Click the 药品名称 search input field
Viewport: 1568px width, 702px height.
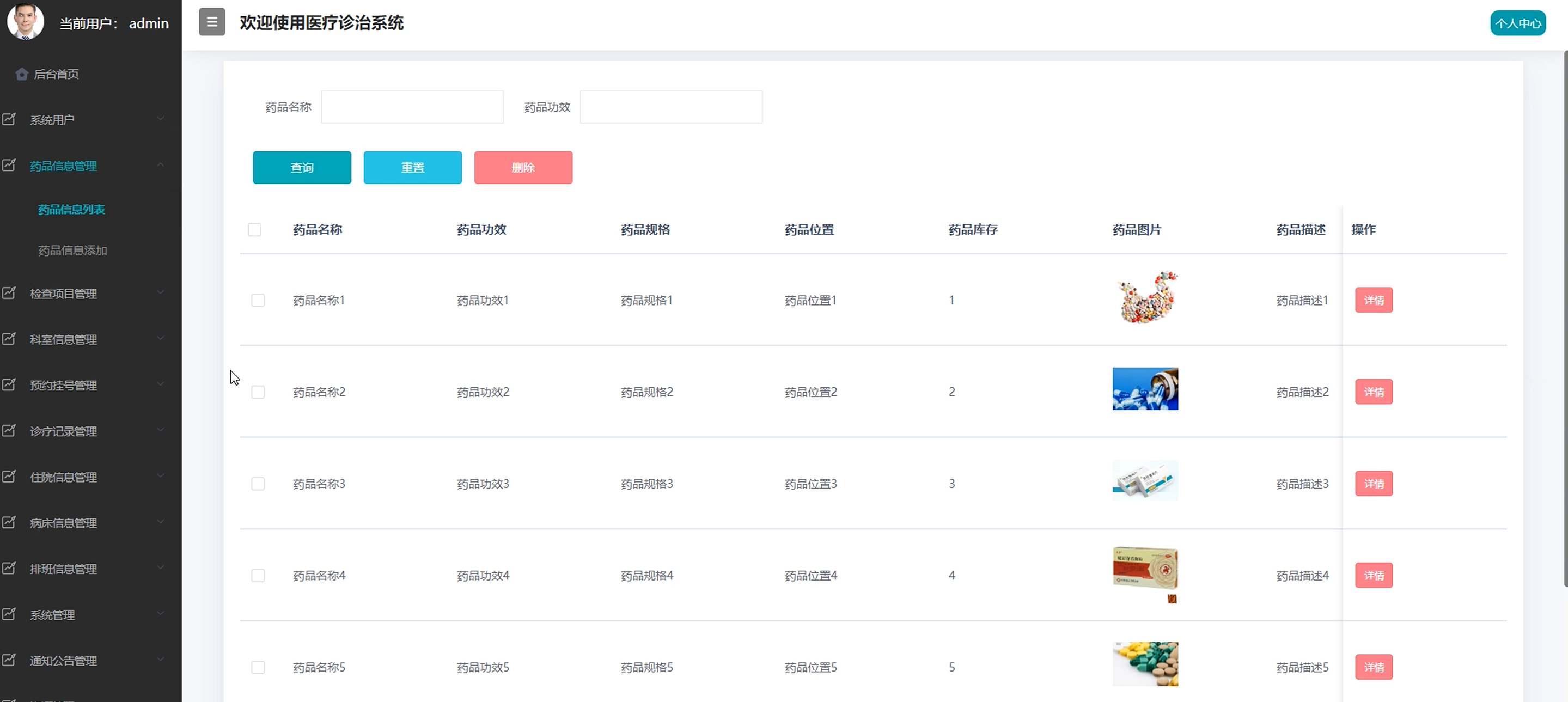pos(412,107)
